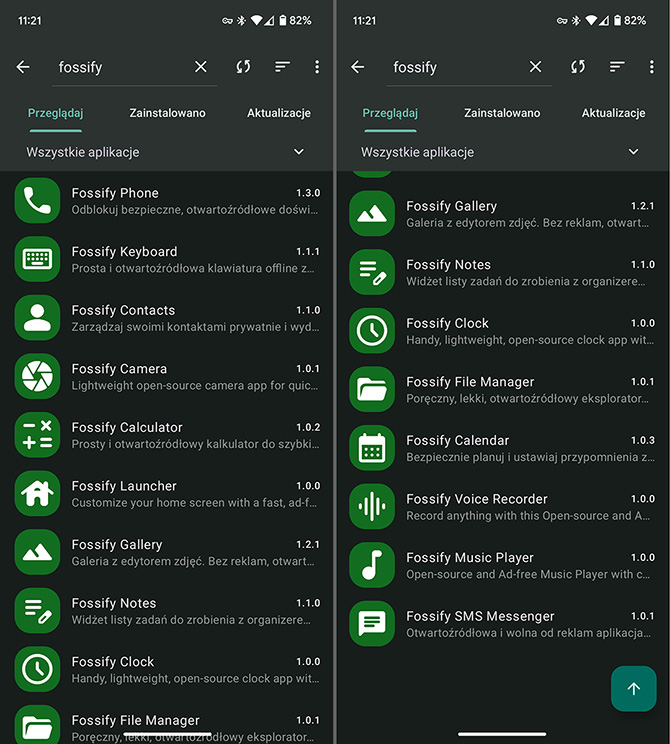Open overflow menu in left screen

(x=317, y=67)
